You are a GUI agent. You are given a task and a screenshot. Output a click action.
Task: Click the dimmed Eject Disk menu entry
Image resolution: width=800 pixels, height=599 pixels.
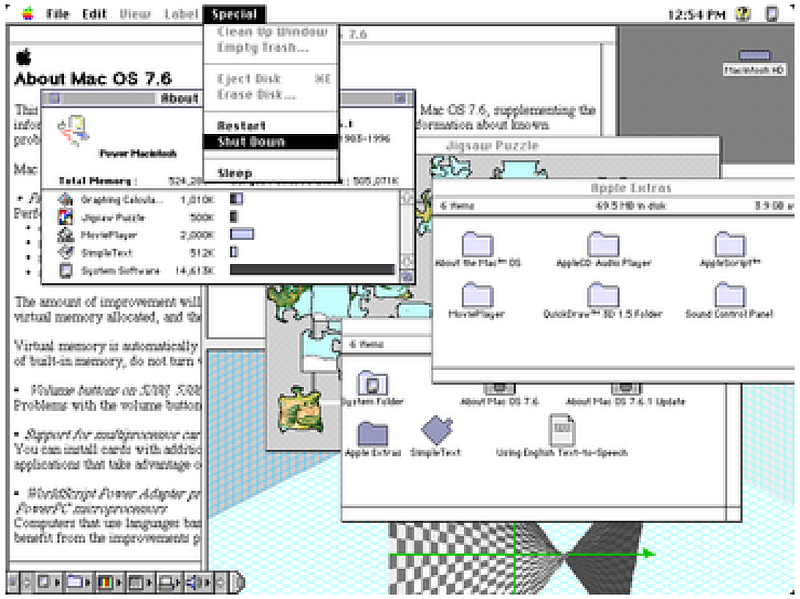point(270,79)
